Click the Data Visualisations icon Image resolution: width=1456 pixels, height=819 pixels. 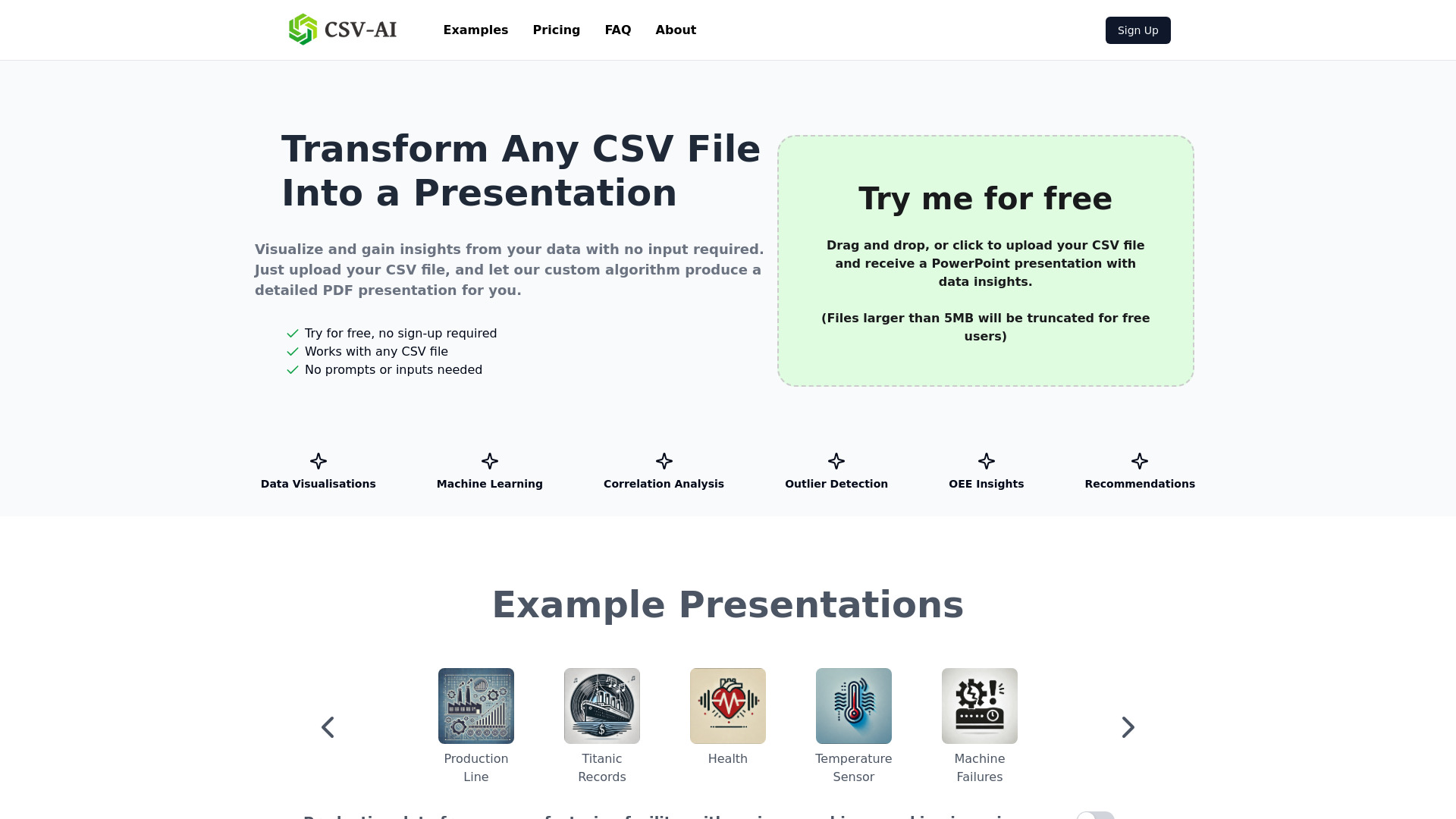point(318,461)
